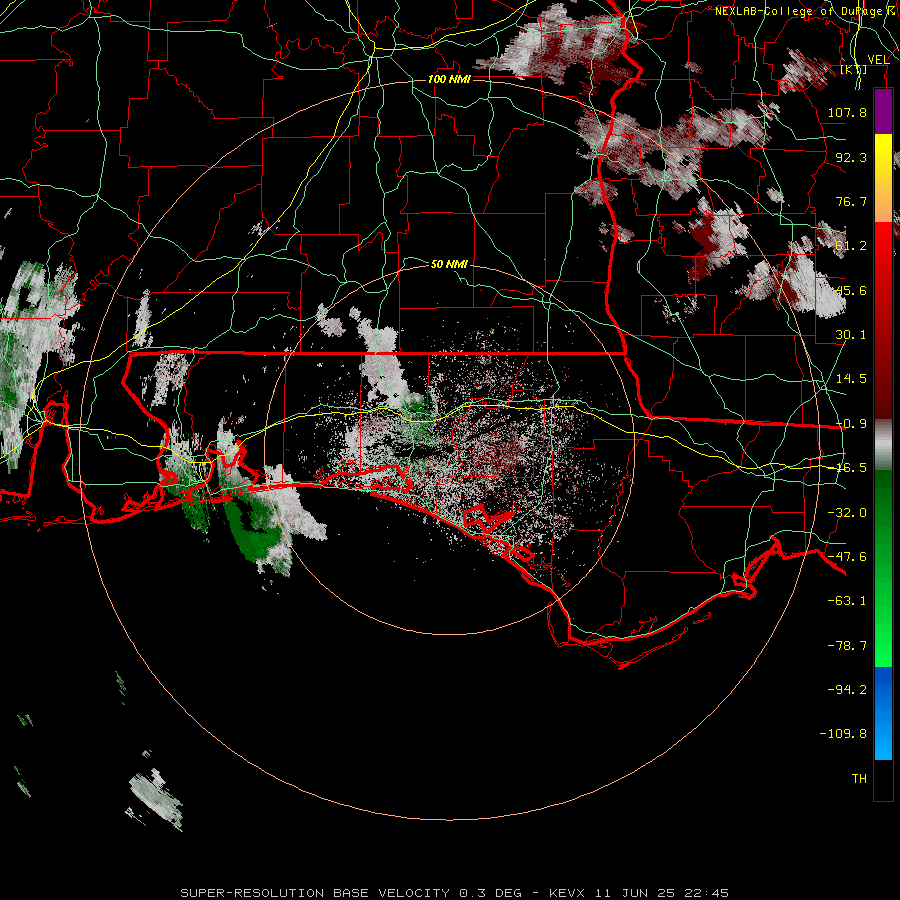Click the NEXLAB-College of DuPage watermark text
900x900 pixels.
click(806, 11)
